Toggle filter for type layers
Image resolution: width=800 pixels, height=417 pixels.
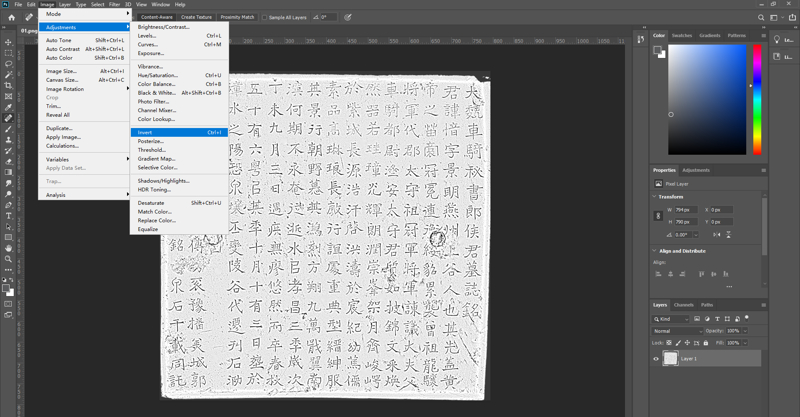717,319
